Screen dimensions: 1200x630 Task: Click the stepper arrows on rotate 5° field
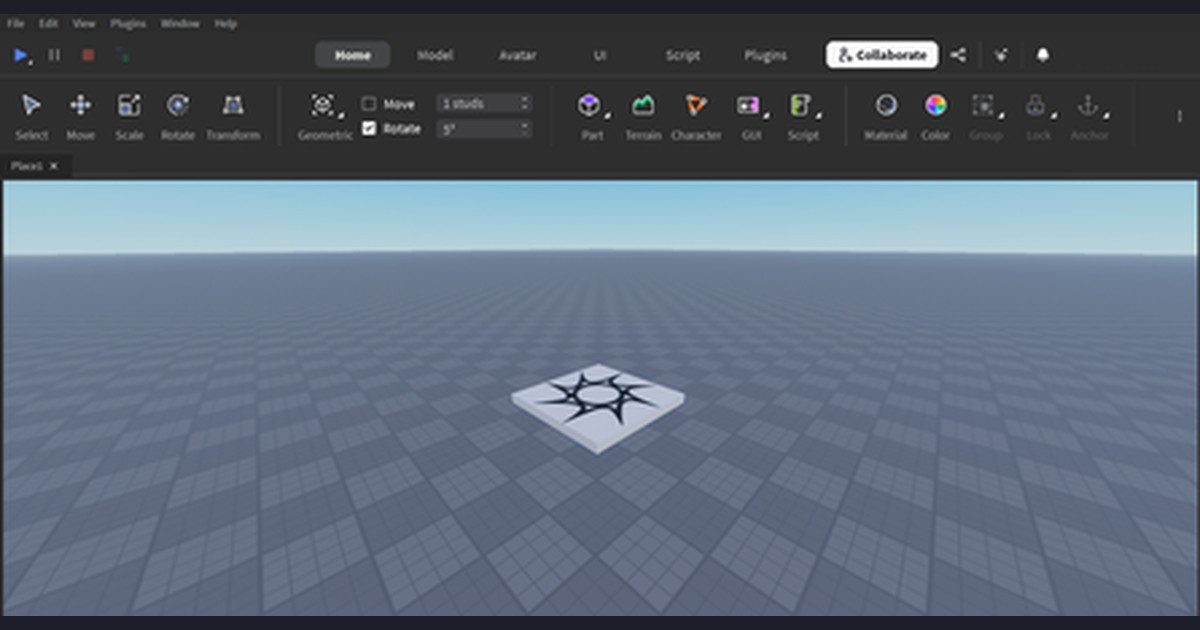524,128
